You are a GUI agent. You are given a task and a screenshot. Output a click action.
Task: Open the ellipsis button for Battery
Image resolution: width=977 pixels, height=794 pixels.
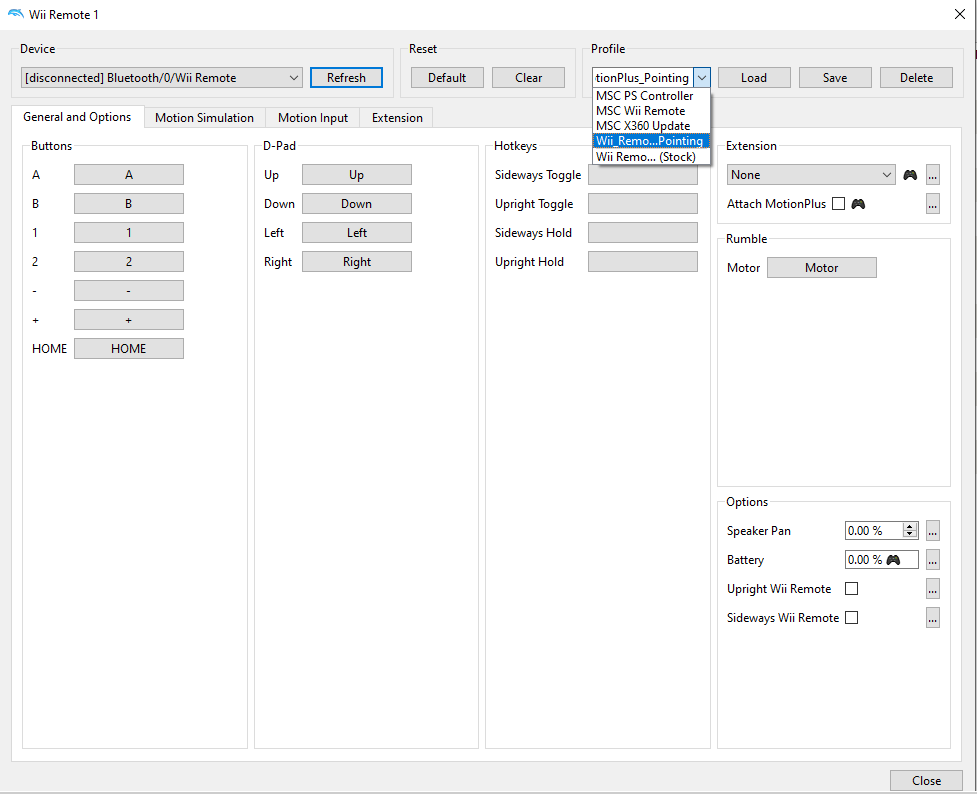tap(932, 560)
